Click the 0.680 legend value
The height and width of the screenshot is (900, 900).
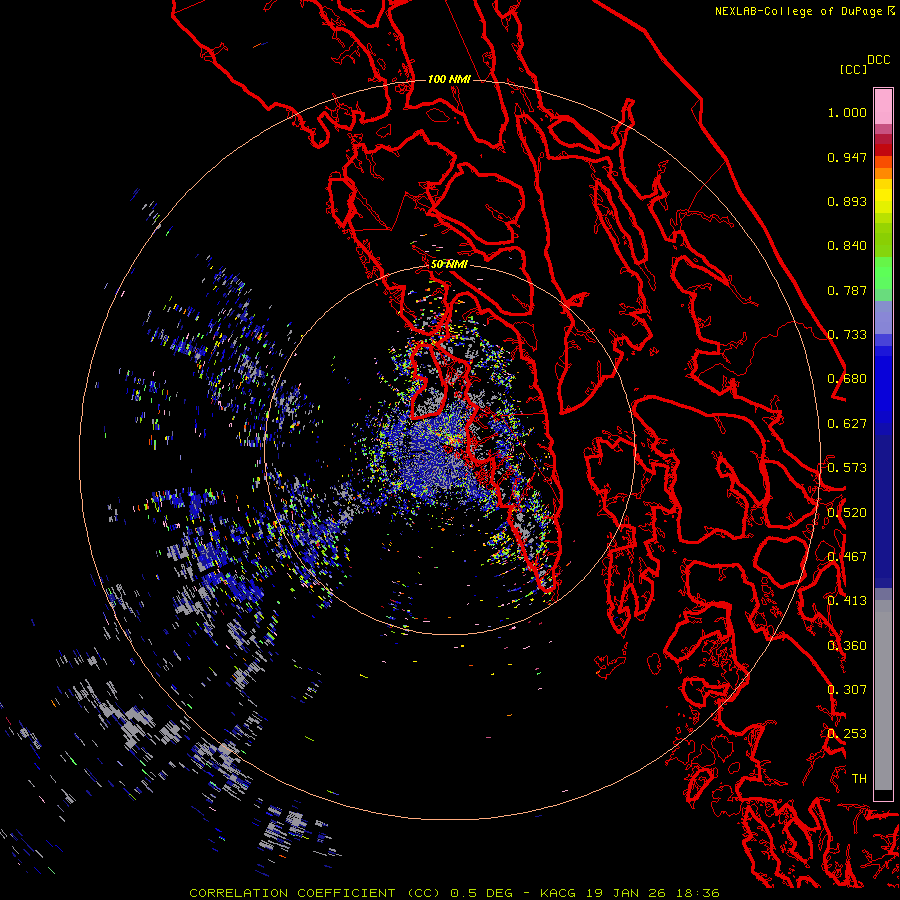coord(847,379)
